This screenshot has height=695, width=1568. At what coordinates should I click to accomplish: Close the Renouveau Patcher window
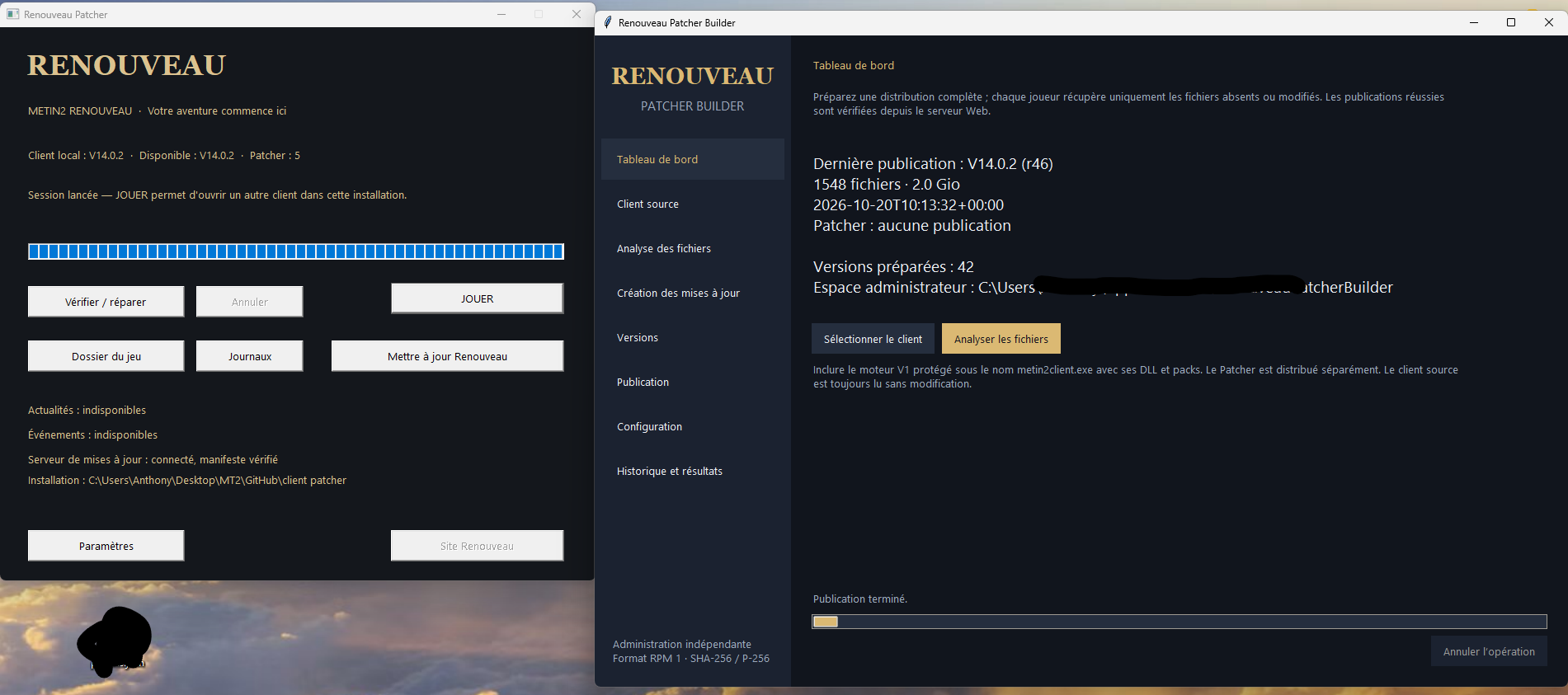[x=577, y=14]
